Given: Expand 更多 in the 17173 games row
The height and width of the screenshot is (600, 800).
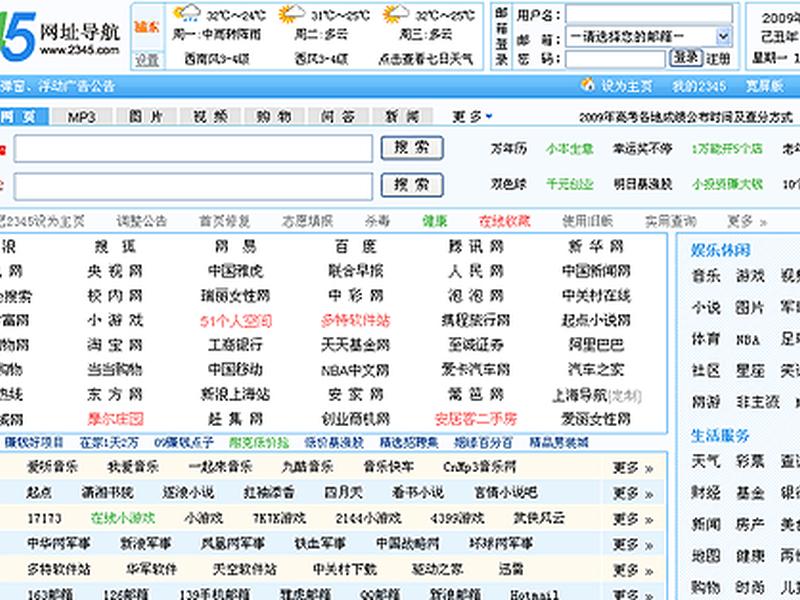Looking at the screenshot, I should coord(633,519).
